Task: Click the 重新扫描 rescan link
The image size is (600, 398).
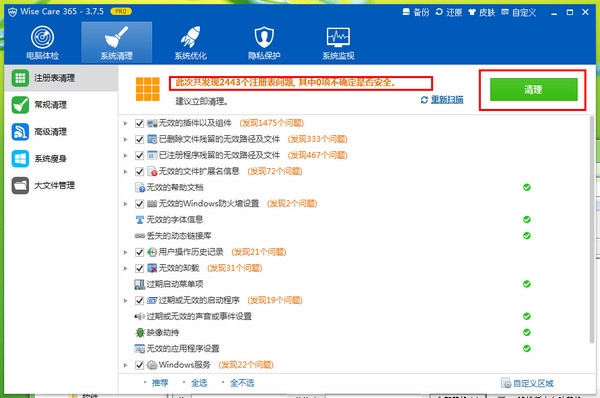Action: [447, 100]
